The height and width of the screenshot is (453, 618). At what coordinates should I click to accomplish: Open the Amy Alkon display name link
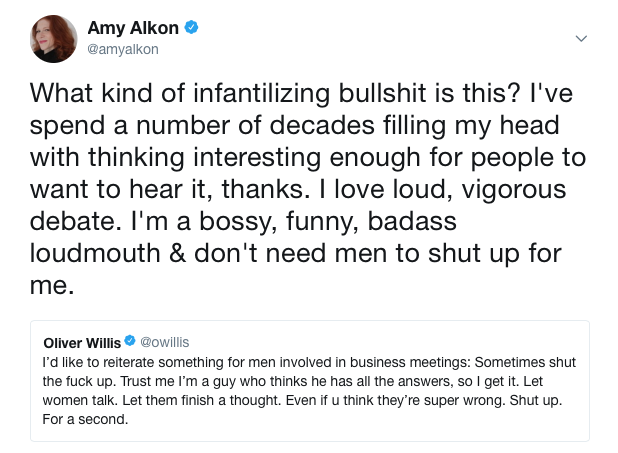pos(134,28)
